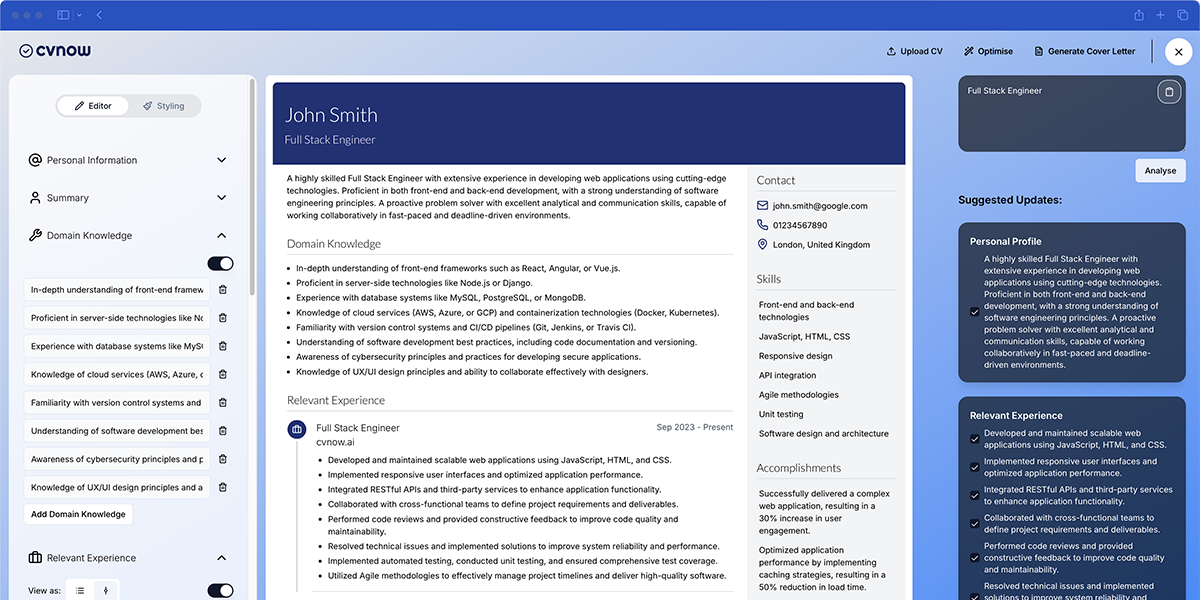Click the Analyse button
Viewport: 1200px width, 600px height.
coord(1160,171)
